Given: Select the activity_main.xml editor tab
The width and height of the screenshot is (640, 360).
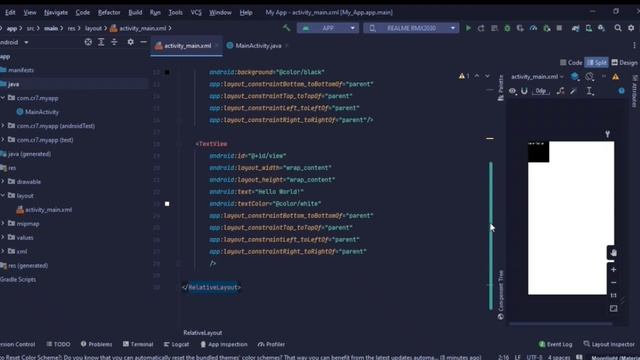Looking at the screenshot, I should click(187, 46).
